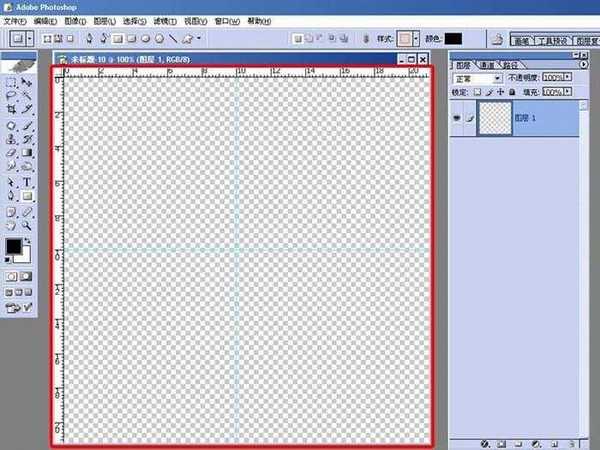This screenshot has height=450, width=600.
Task: Pick the Line shape in the options bar
Action: click(x=173, y=38)
